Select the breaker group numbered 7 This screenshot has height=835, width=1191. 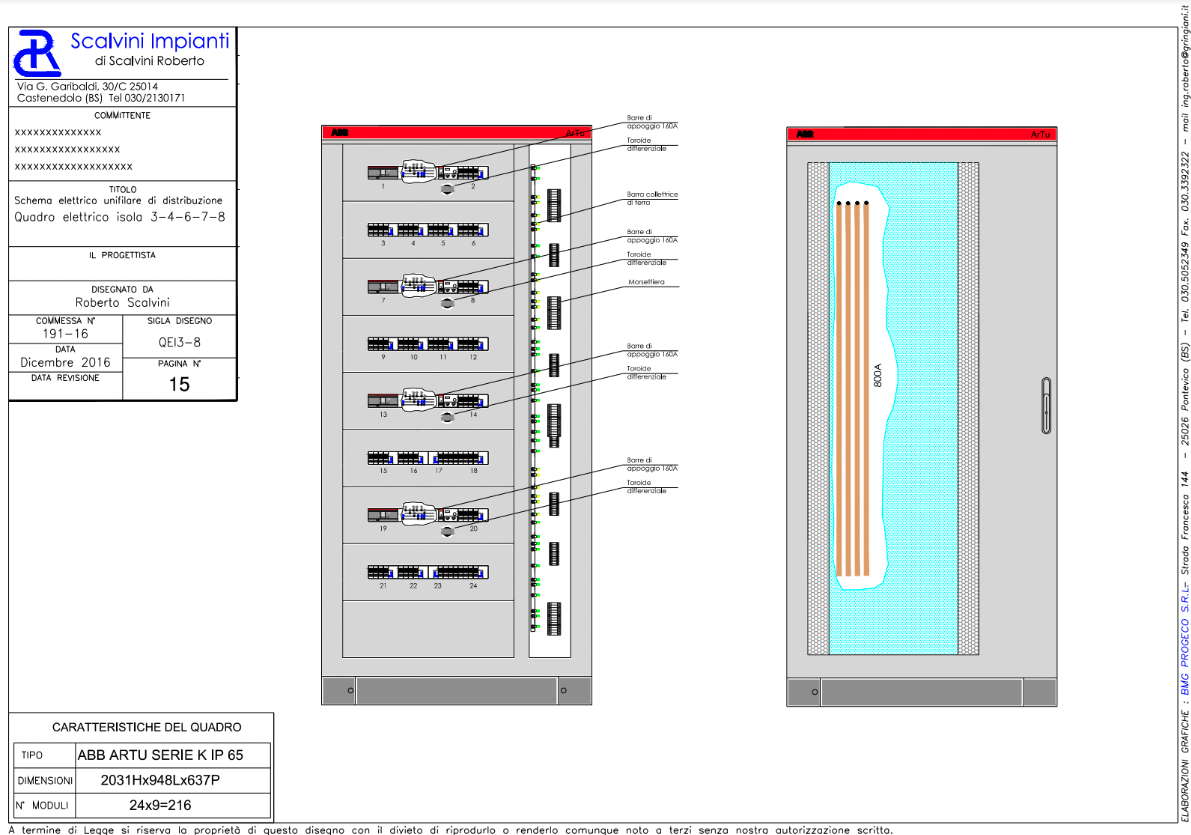[x=383, y=287]
